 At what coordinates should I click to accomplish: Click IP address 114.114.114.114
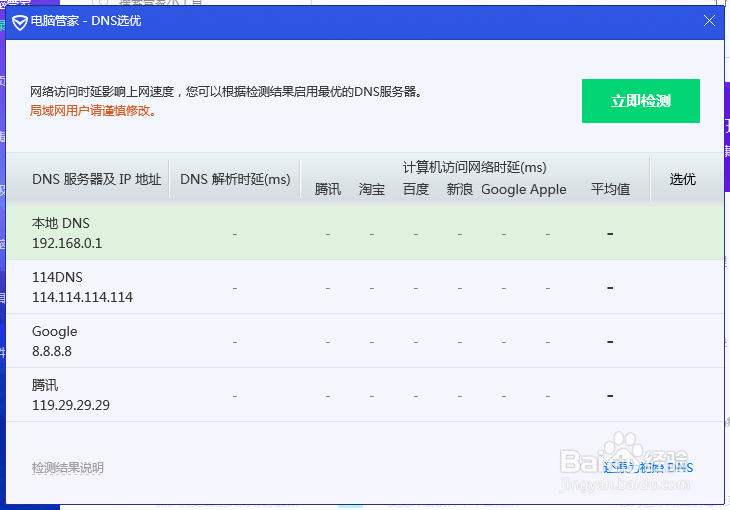(82, 297)
